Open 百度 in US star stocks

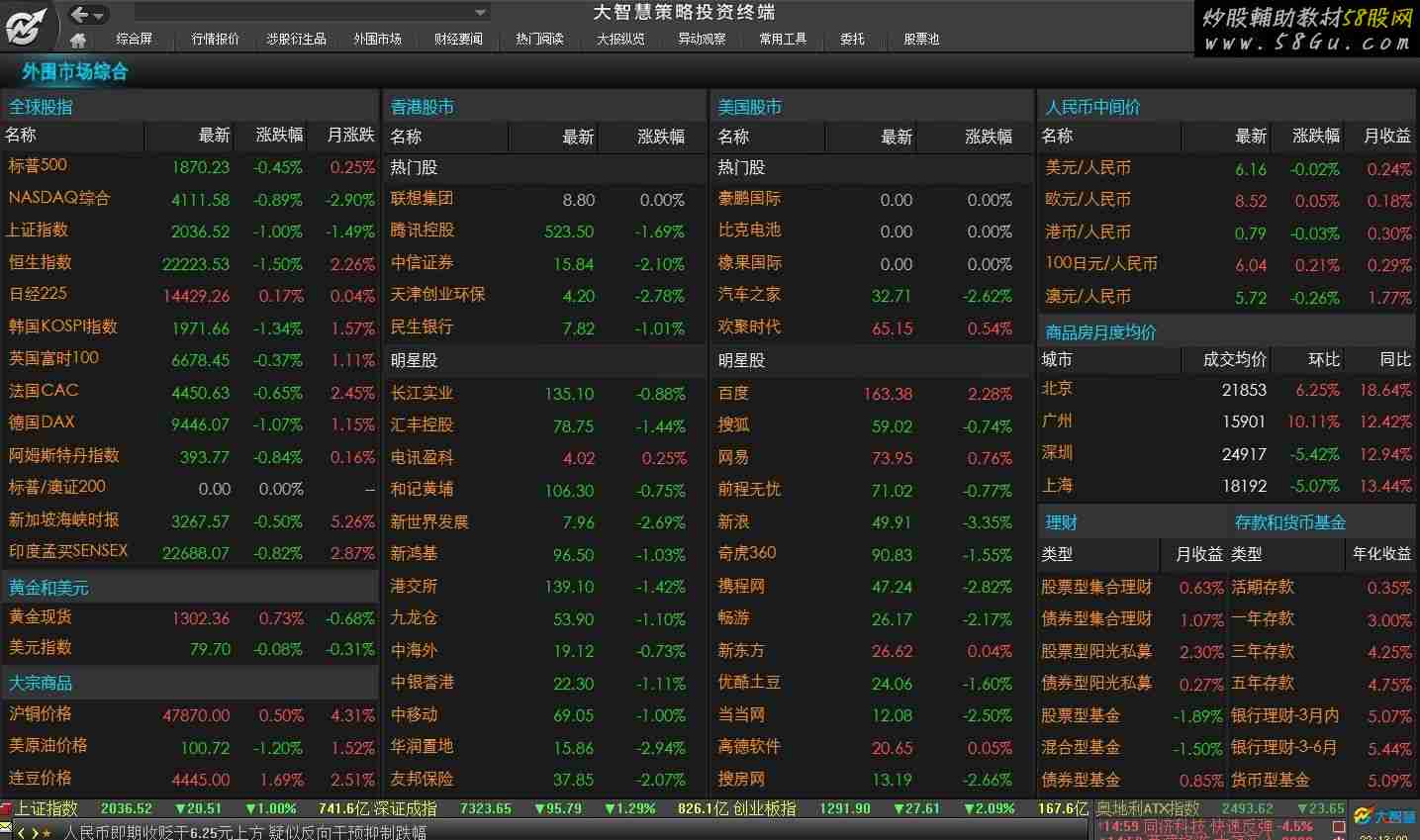(872, 393)
